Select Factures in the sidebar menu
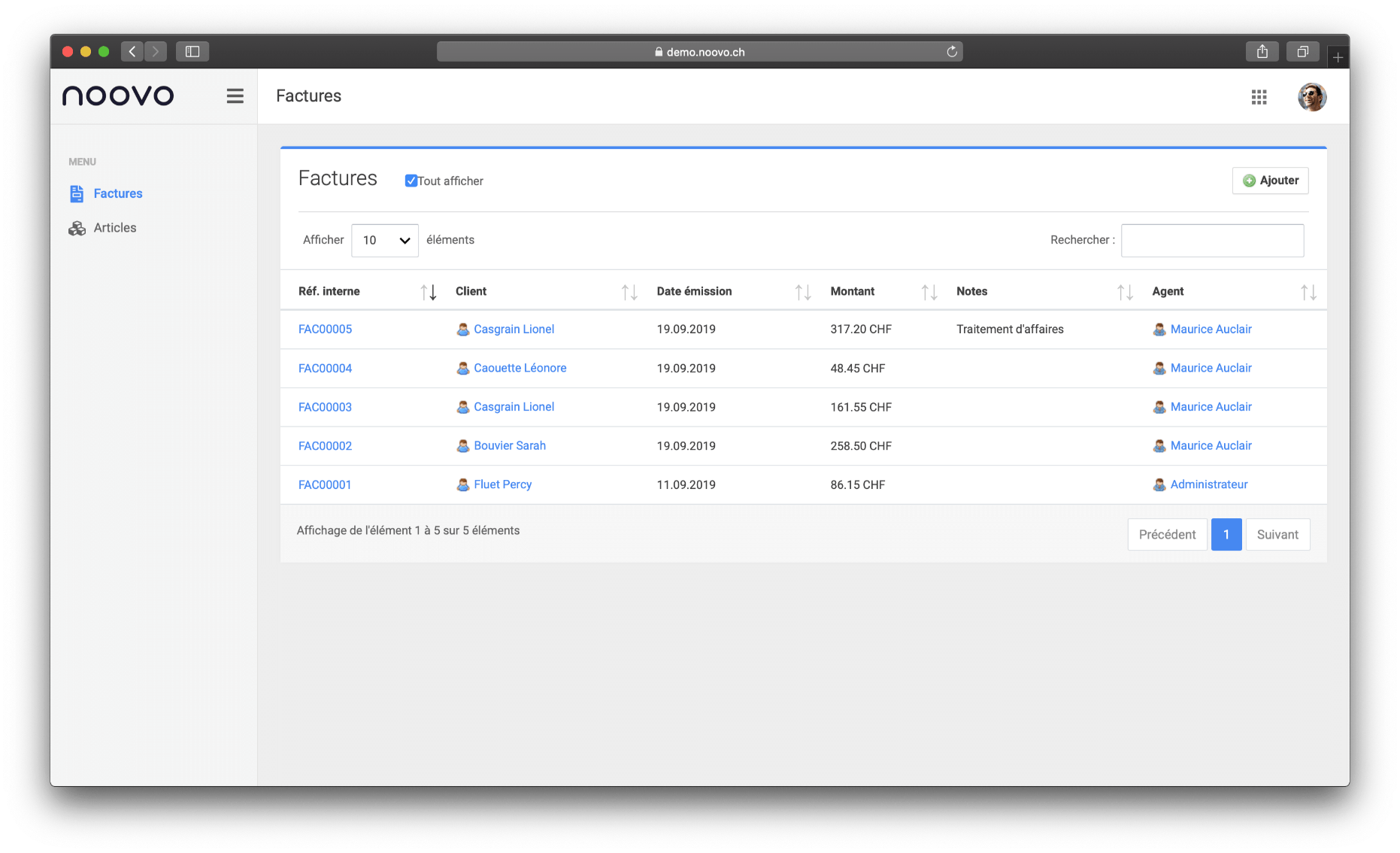Screen dimensions: 1400x853 tap(117, 194)
